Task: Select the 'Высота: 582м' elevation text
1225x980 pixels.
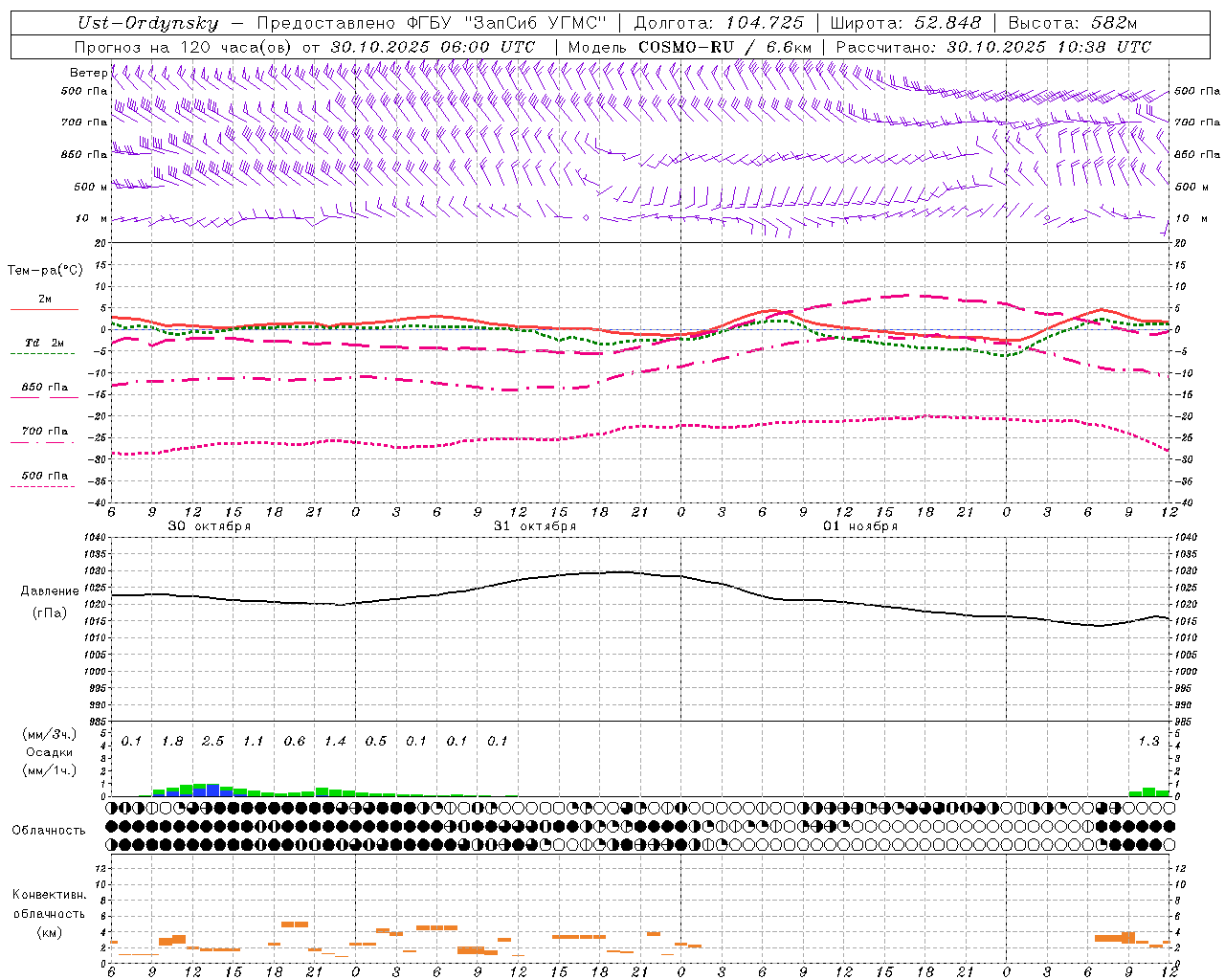Action: 1073,23
